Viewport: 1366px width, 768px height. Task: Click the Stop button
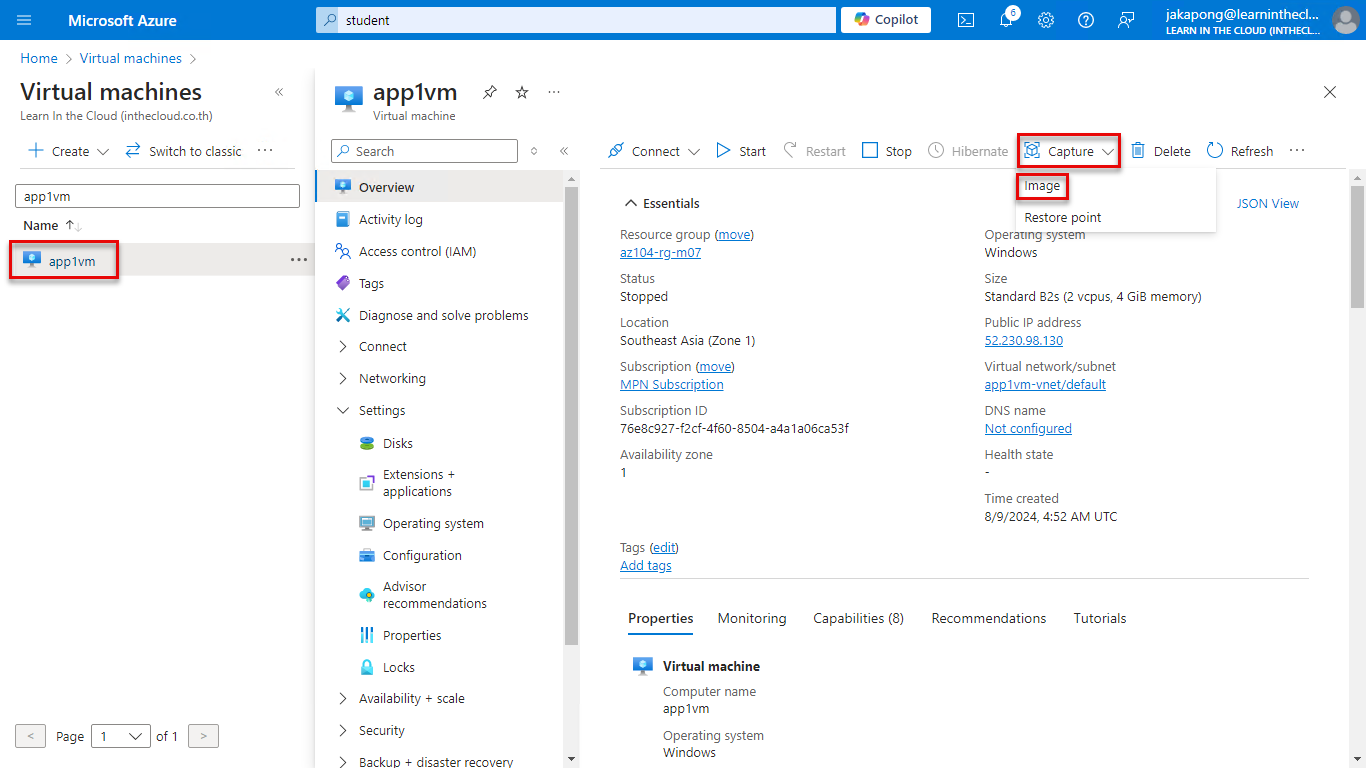[887, 151]
